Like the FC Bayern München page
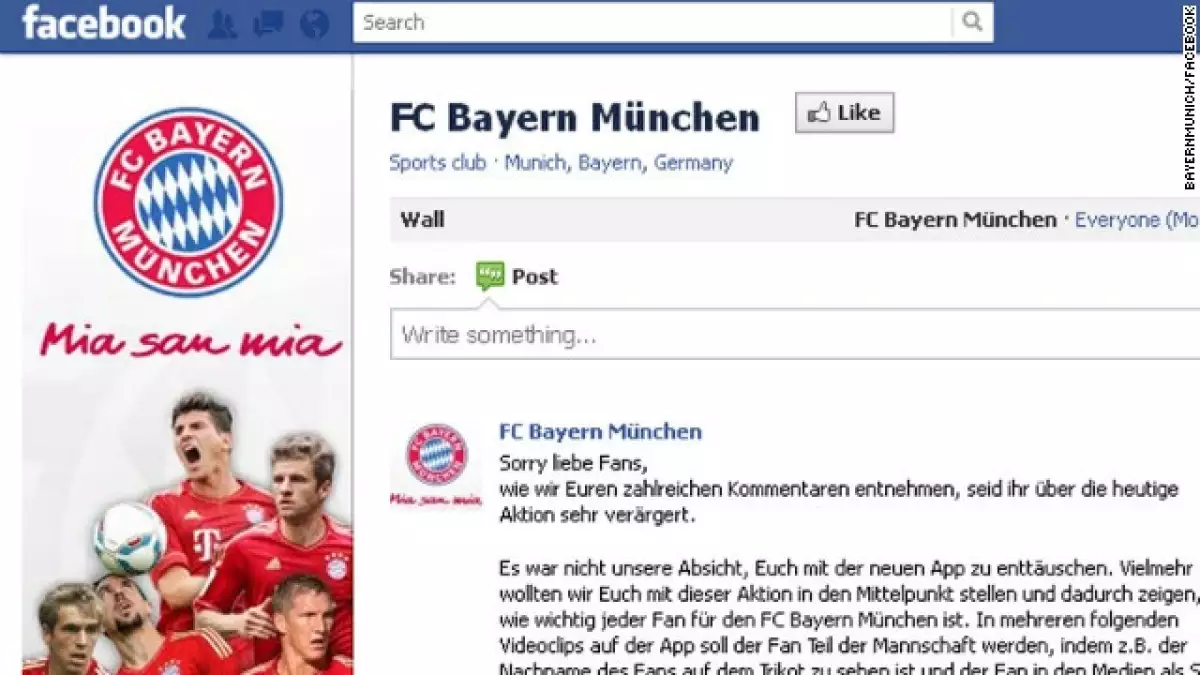1200x675 pixels. pos(844,113)
